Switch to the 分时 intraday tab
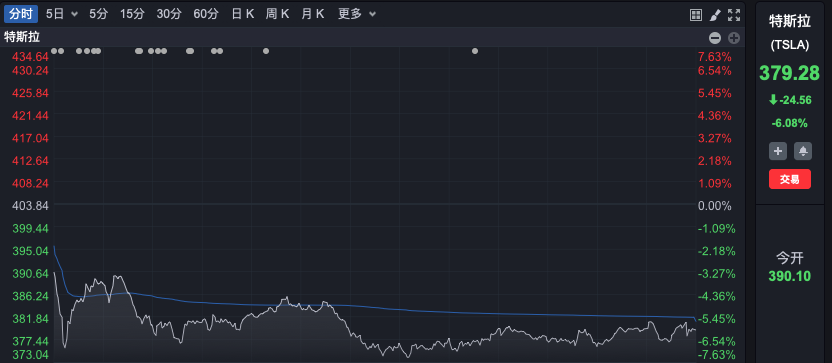The width and height of the screenshot is (832, 363). point(21,14)
